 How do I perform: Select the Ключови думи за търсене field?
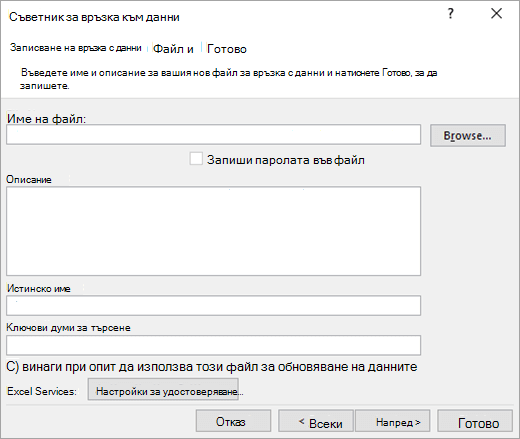pyautogui.click(x=213, y=345)
